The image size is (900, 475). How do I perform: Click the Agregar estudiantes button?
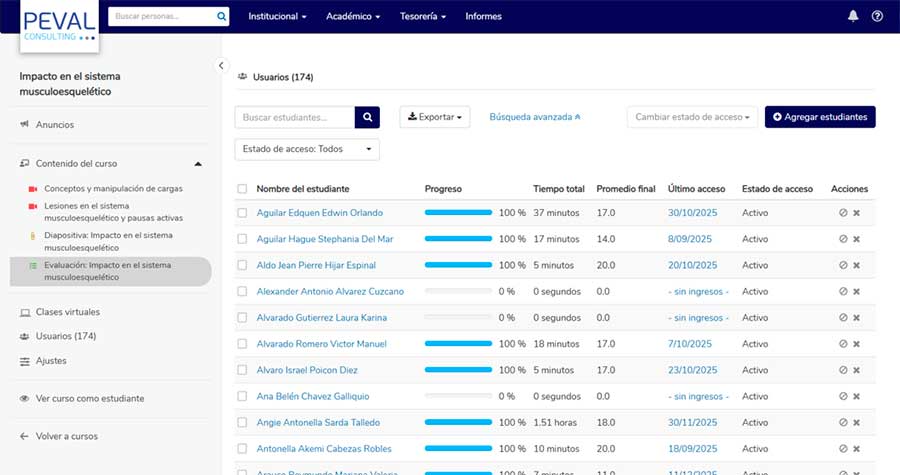point(819,117)
